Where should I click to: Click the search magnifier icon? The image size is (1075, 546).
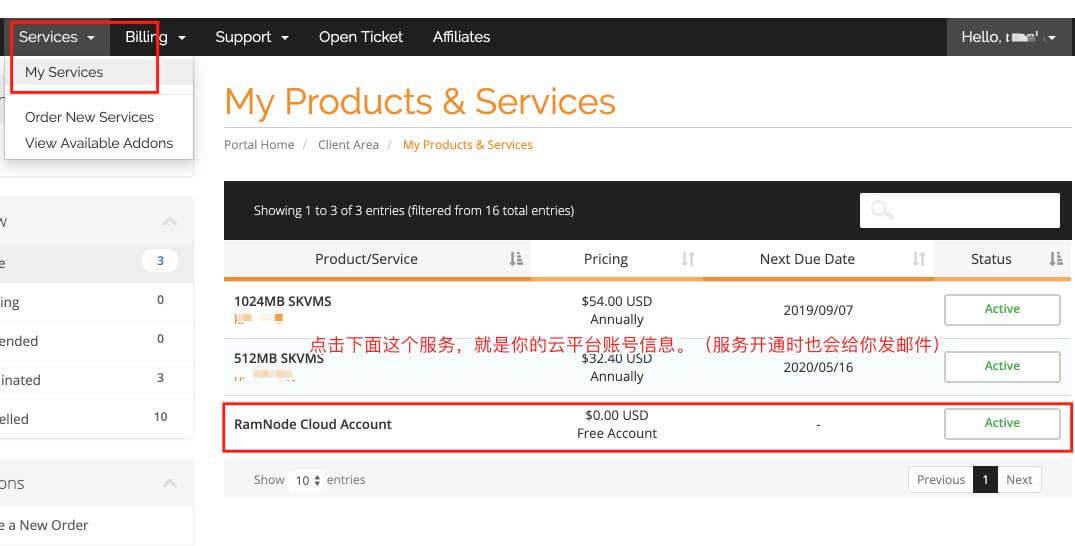[x=882, y=210]
